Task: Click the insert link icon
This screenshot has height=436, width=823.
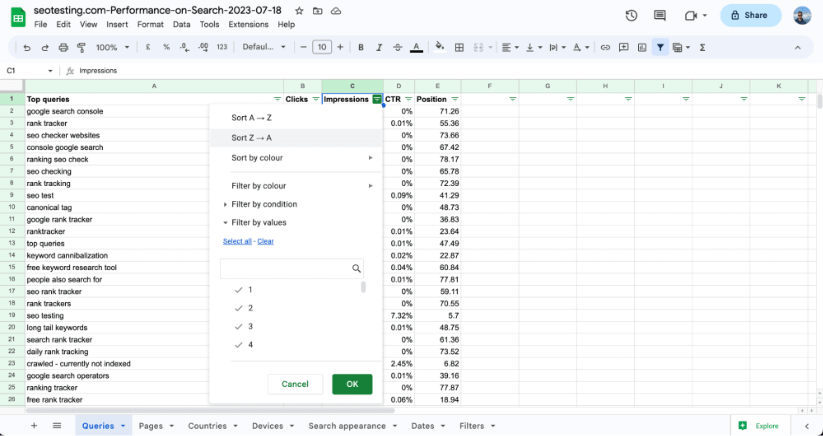Action: pyautogui.click(x=605, y=47)
